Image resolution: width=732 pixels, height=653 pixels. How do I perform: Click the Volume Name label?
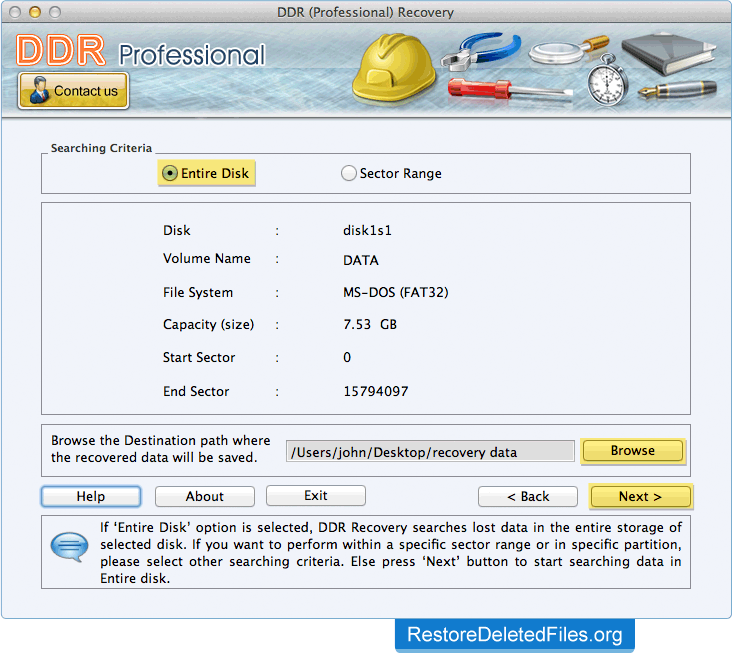(206, 258)
